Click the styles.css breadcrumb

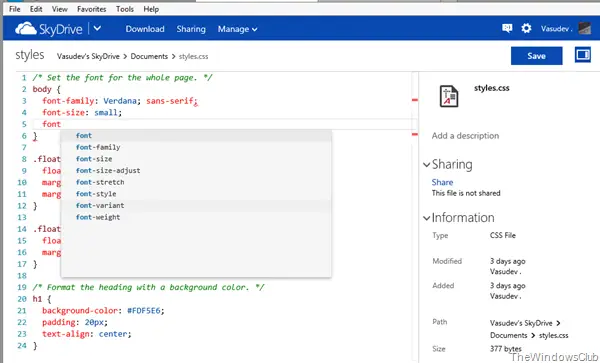194,57
